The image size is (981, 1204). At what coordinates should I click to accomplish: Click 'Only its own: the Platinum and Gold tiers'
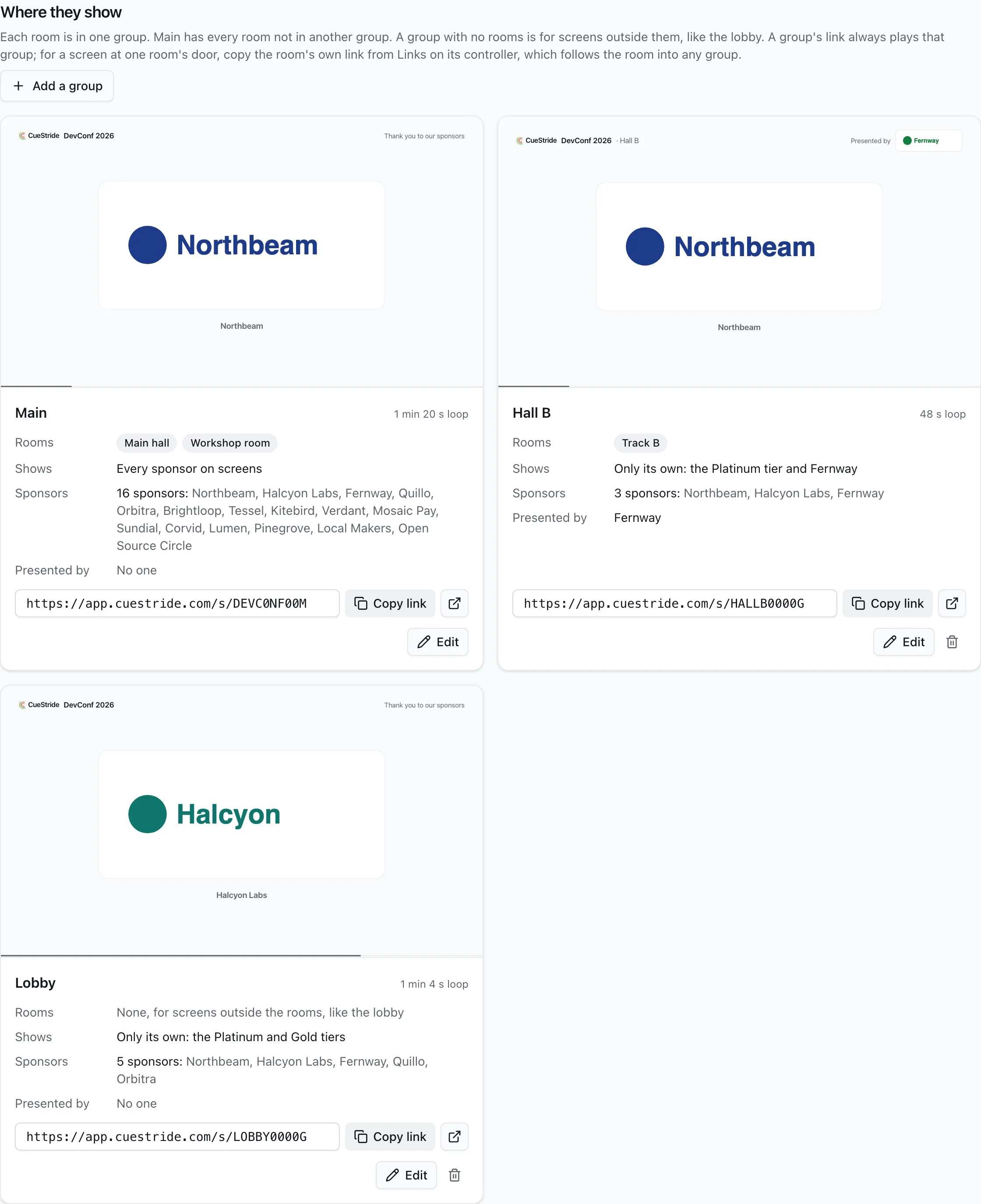coord(230,1037)
